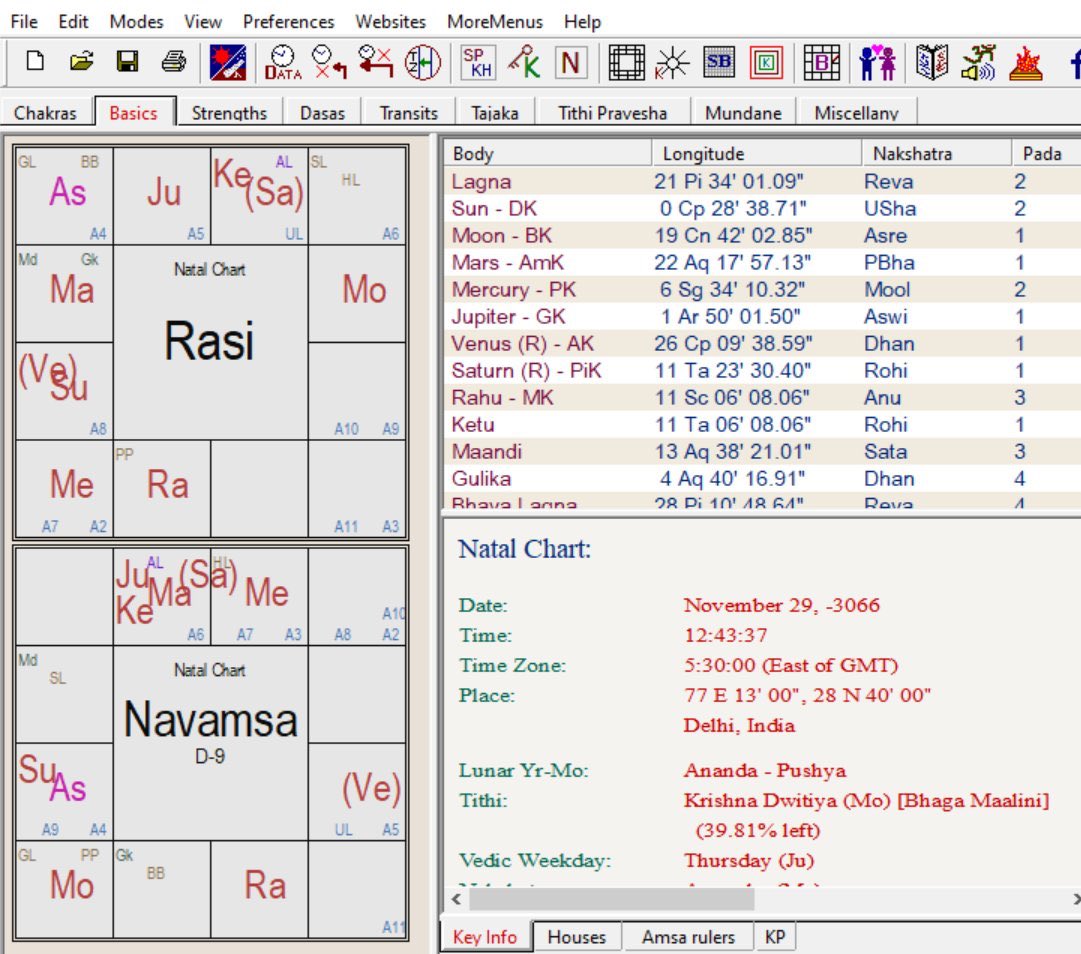The image size is (1081, 954).
Task: Select the Moon - BK row
Action: pyautogui.click(x=762, y=235)
